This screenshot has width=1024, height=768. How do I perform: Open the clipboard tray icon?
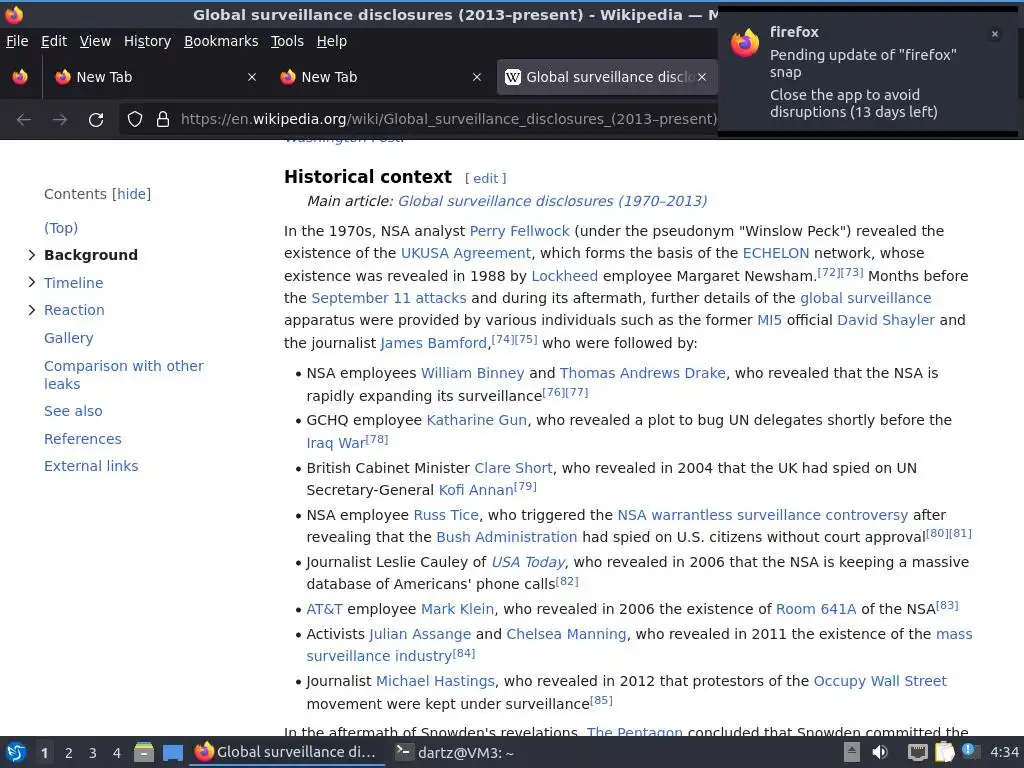point(944,752)
